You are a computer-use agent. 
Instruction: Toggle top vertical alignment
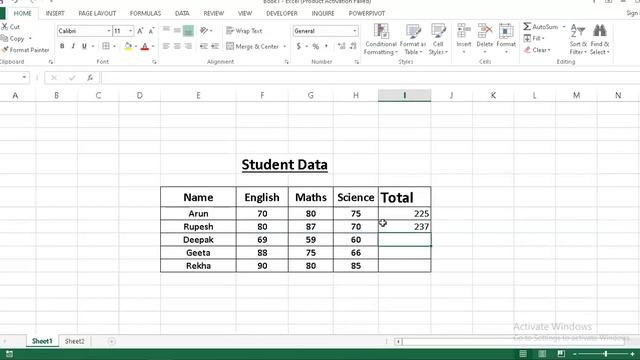(166, 31)
